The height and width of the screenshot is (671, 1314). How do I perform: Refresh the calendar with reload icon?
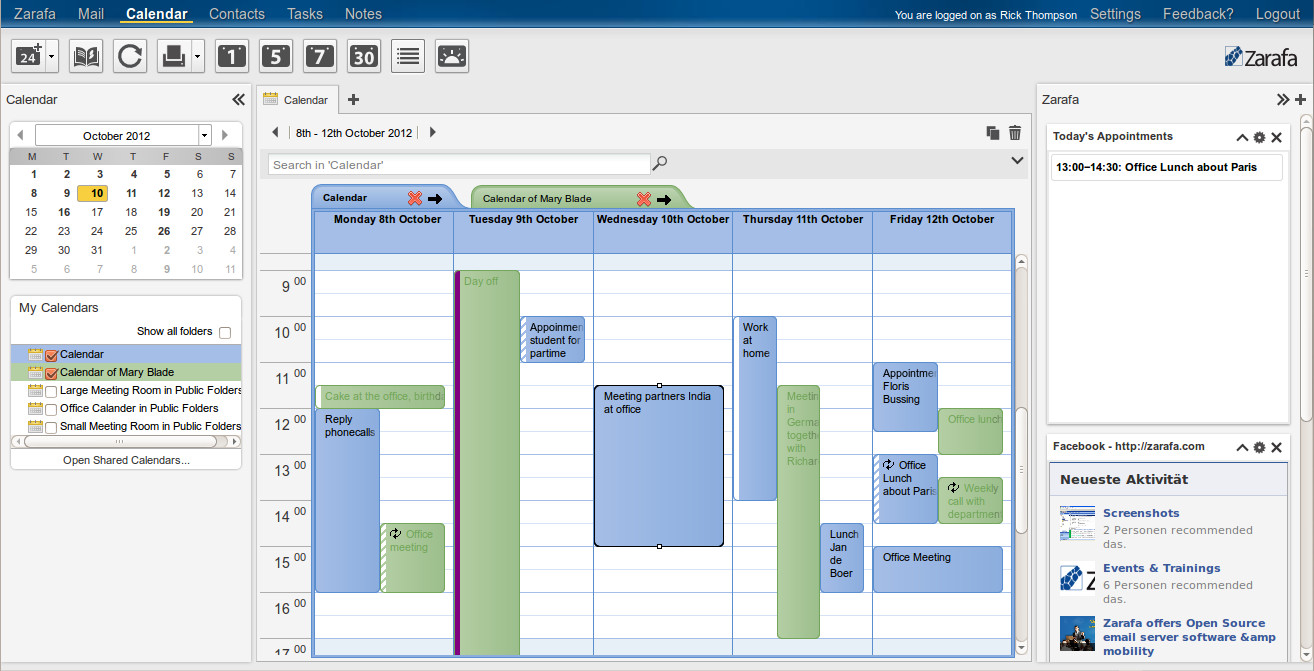[x=130, y=56]
